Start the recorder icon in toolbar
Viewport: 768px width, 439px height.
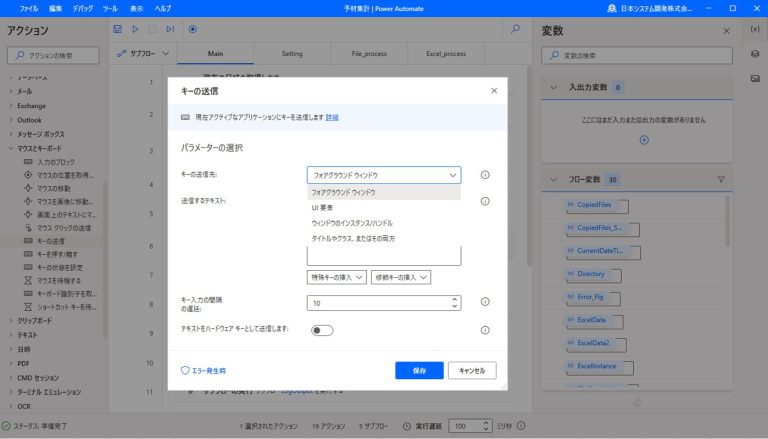(x=193, y=29)
